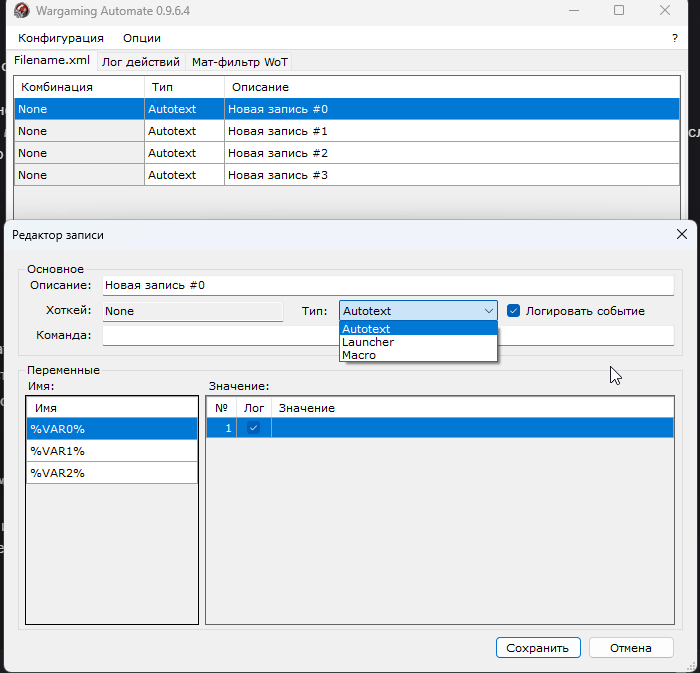Choose Macro in the dropdown list
The image size is (700, 673).
[x=418, y=355]
